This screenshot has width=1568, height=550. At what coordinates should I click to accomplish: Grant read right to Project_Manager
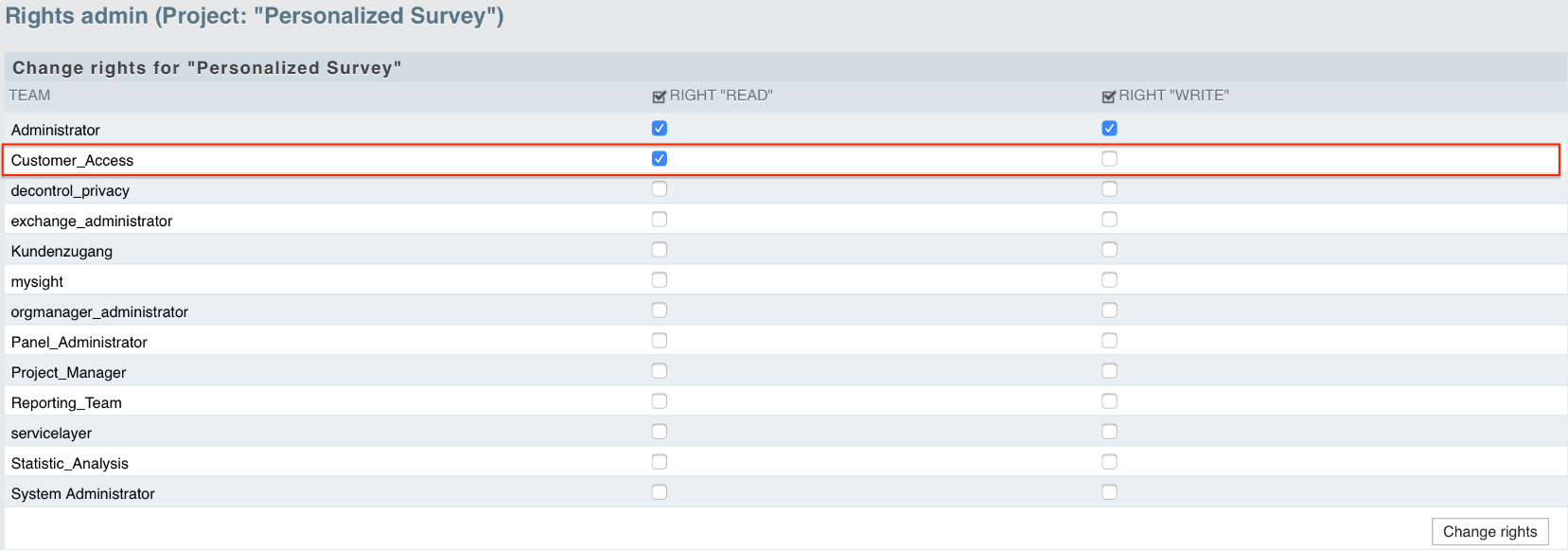tap(660, 371)
